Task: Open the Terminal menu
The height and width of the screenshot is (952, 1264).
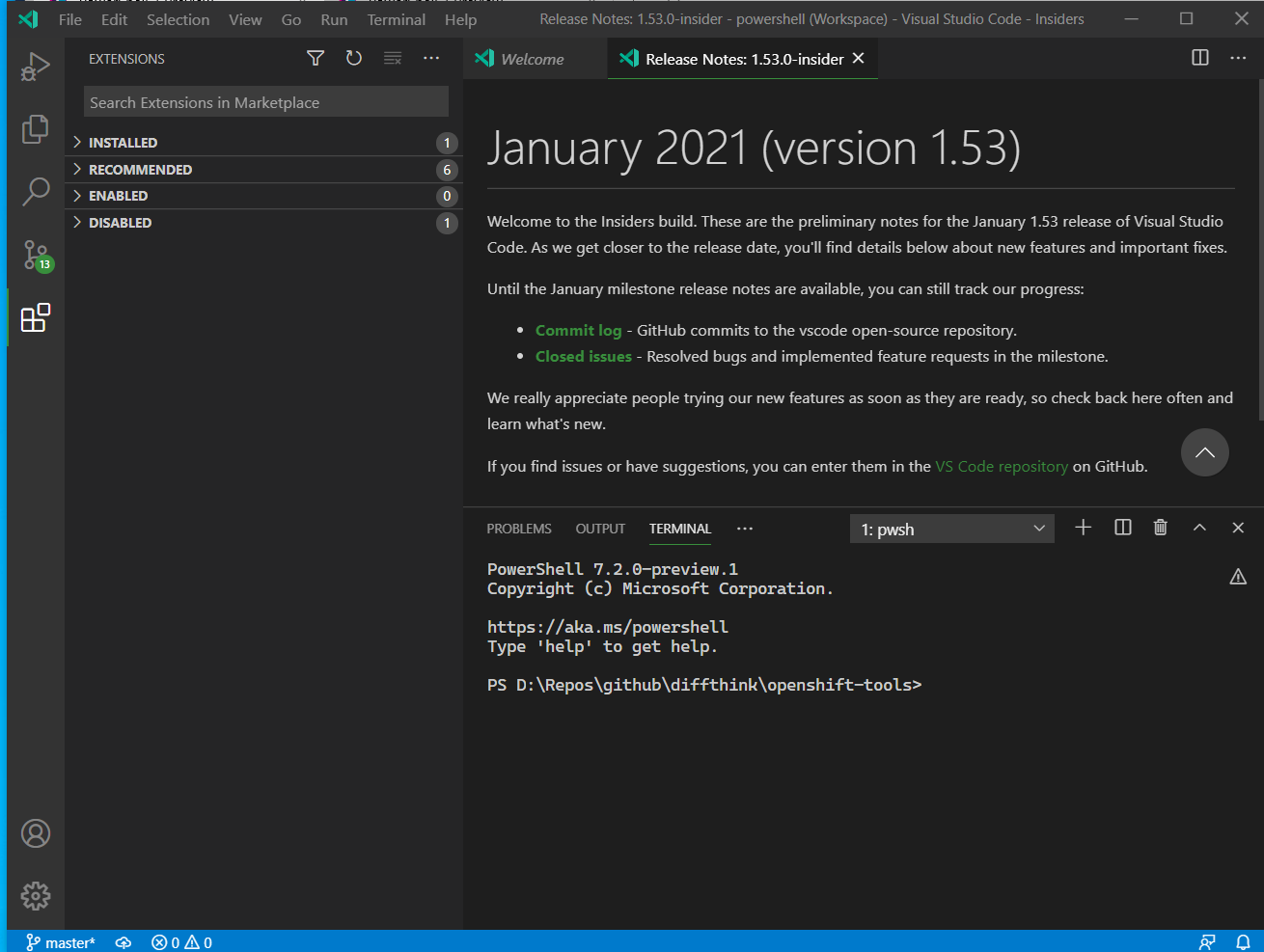Action: click(396, 19)
